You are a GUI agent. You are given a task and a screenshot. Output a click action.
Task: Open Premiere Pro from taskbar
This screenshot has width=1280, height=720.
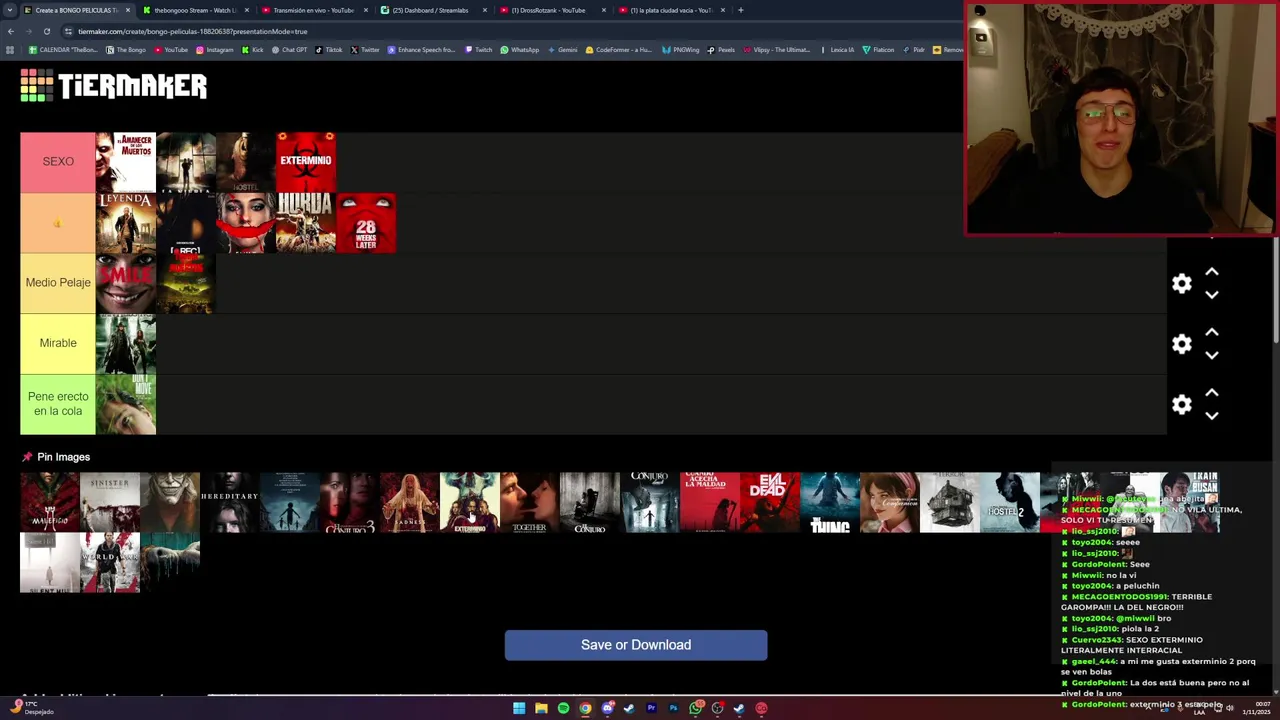[x=651, y=708]
